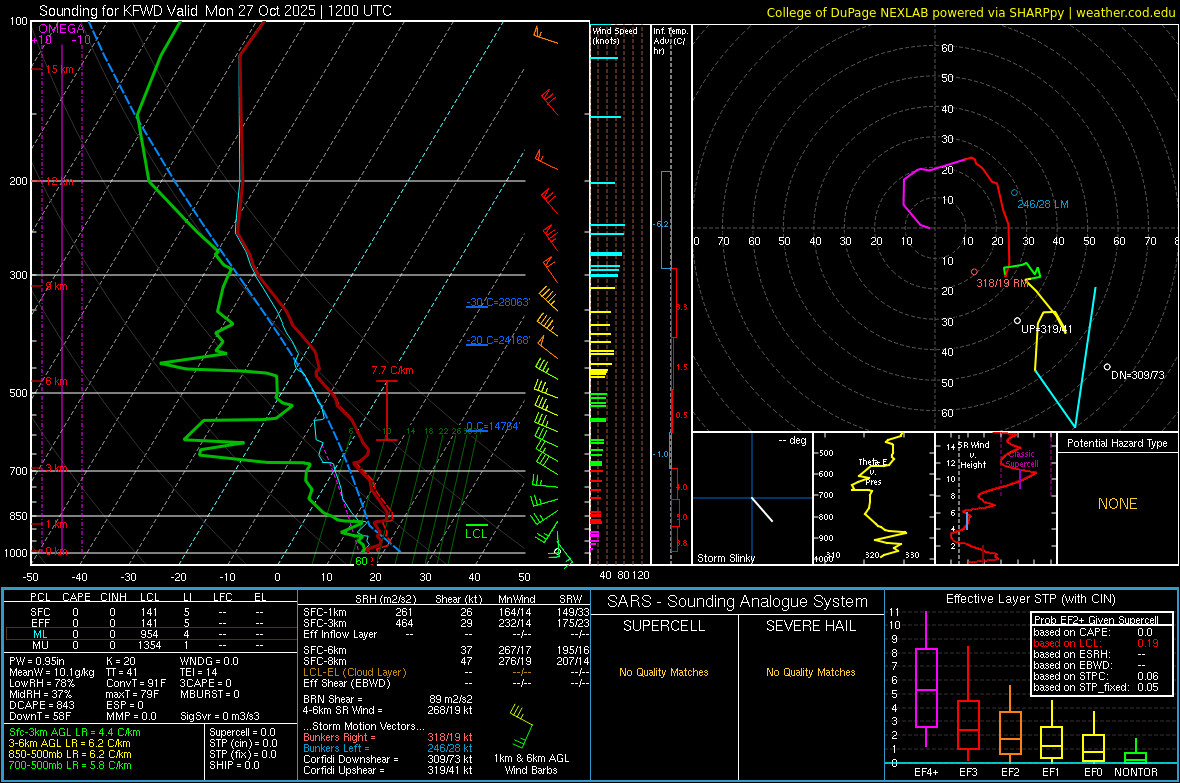Select the MU parcel row

coord(150,645)
